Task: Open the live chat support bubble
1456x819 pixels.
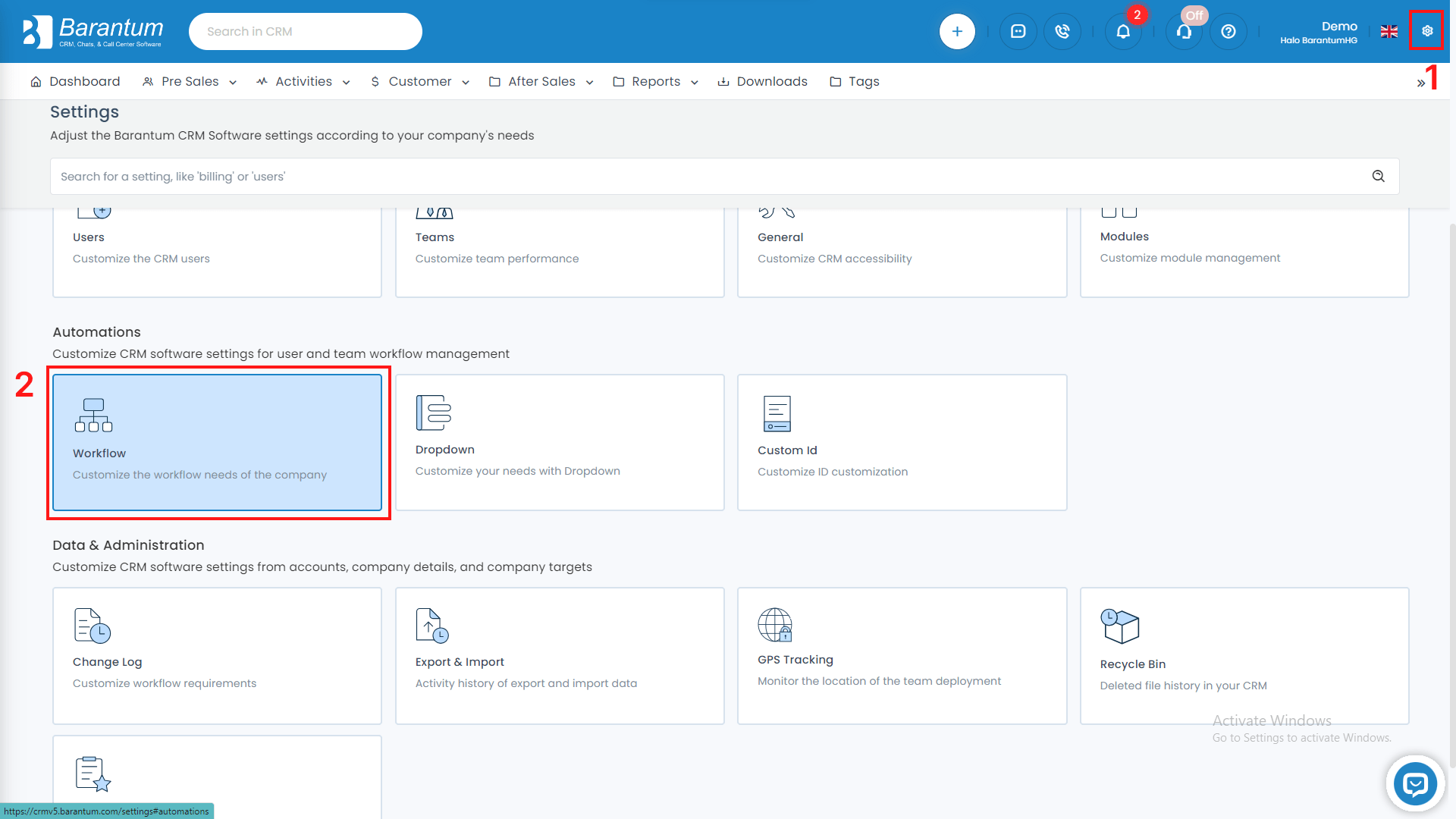Action: 1415,783
